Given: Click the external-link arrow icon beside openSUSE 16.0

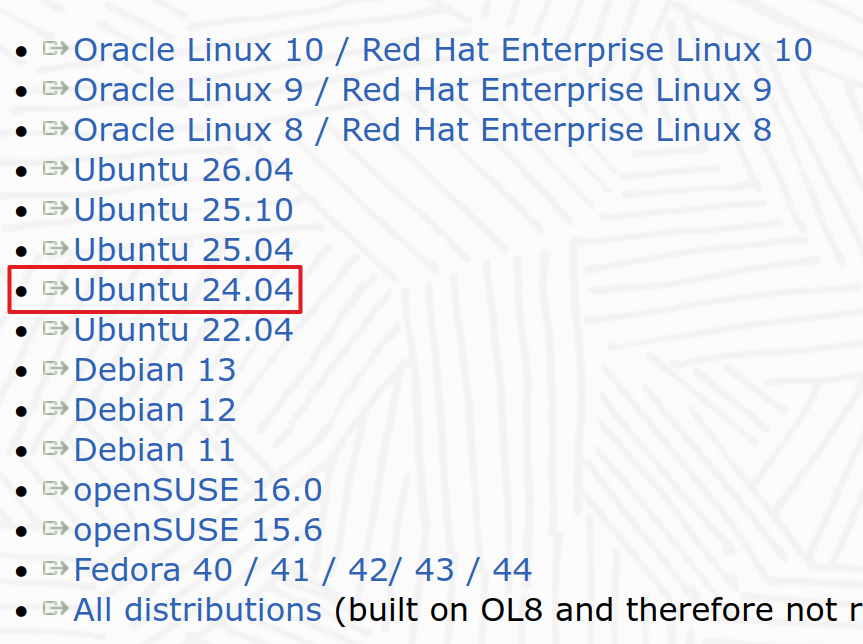Looking at the screenshot, I should tap(56, 488).
